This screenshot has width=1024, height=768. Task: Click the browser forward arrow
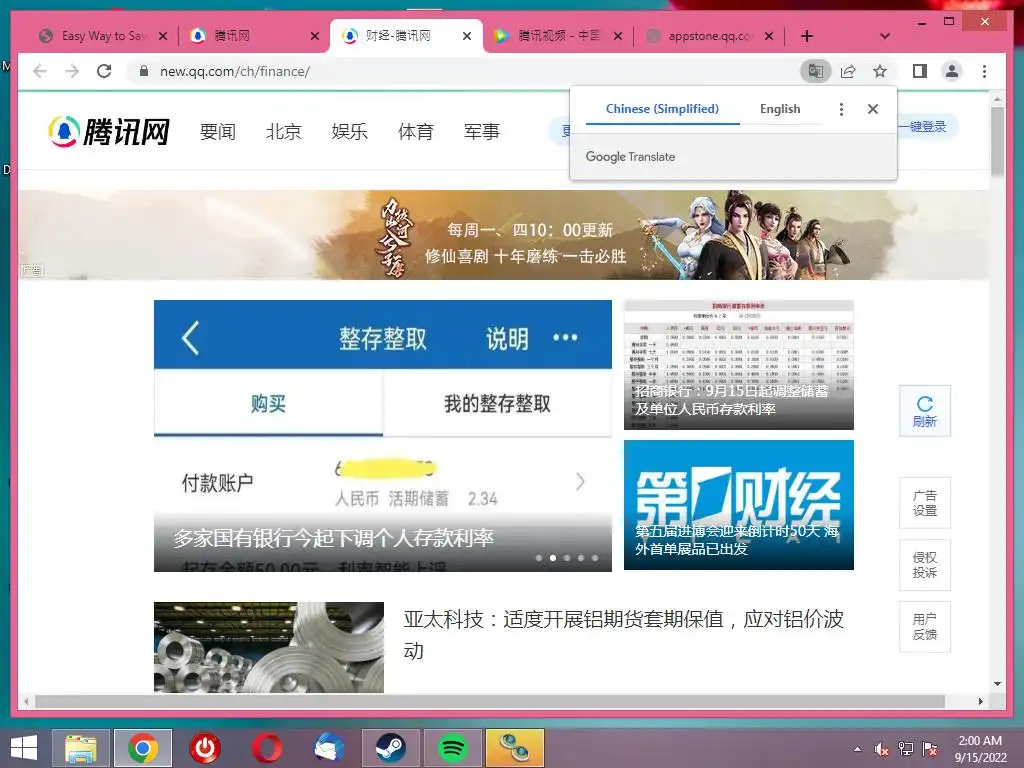coord(72,71)
